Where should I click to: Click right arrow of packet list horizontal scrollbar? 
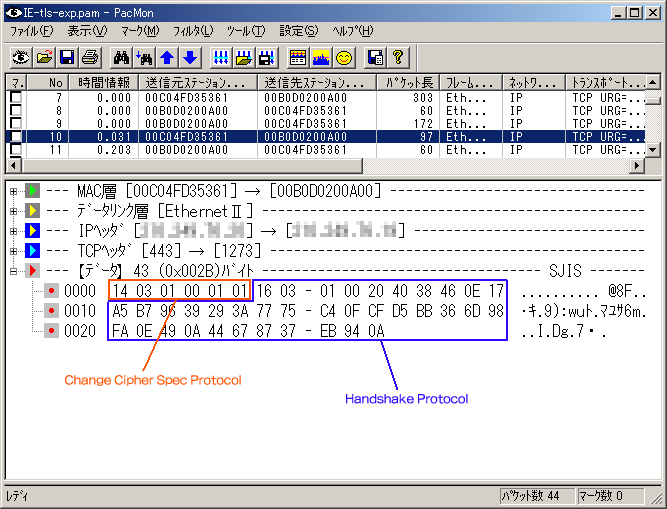pyautogui.click(x=638, y=164)
